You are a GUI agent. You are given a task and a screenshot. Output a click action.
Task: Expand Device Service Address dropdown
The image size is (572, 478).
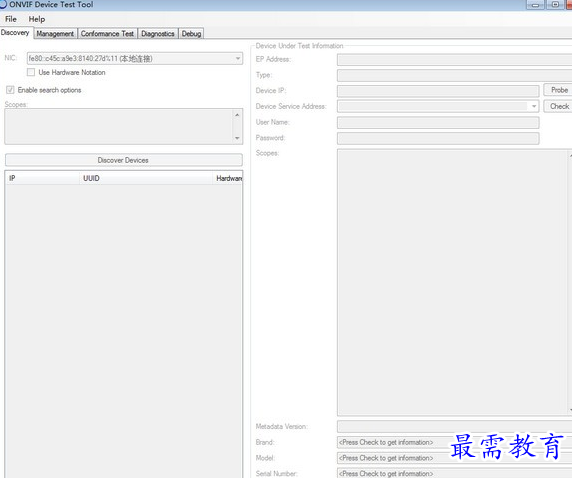(534, 106)
